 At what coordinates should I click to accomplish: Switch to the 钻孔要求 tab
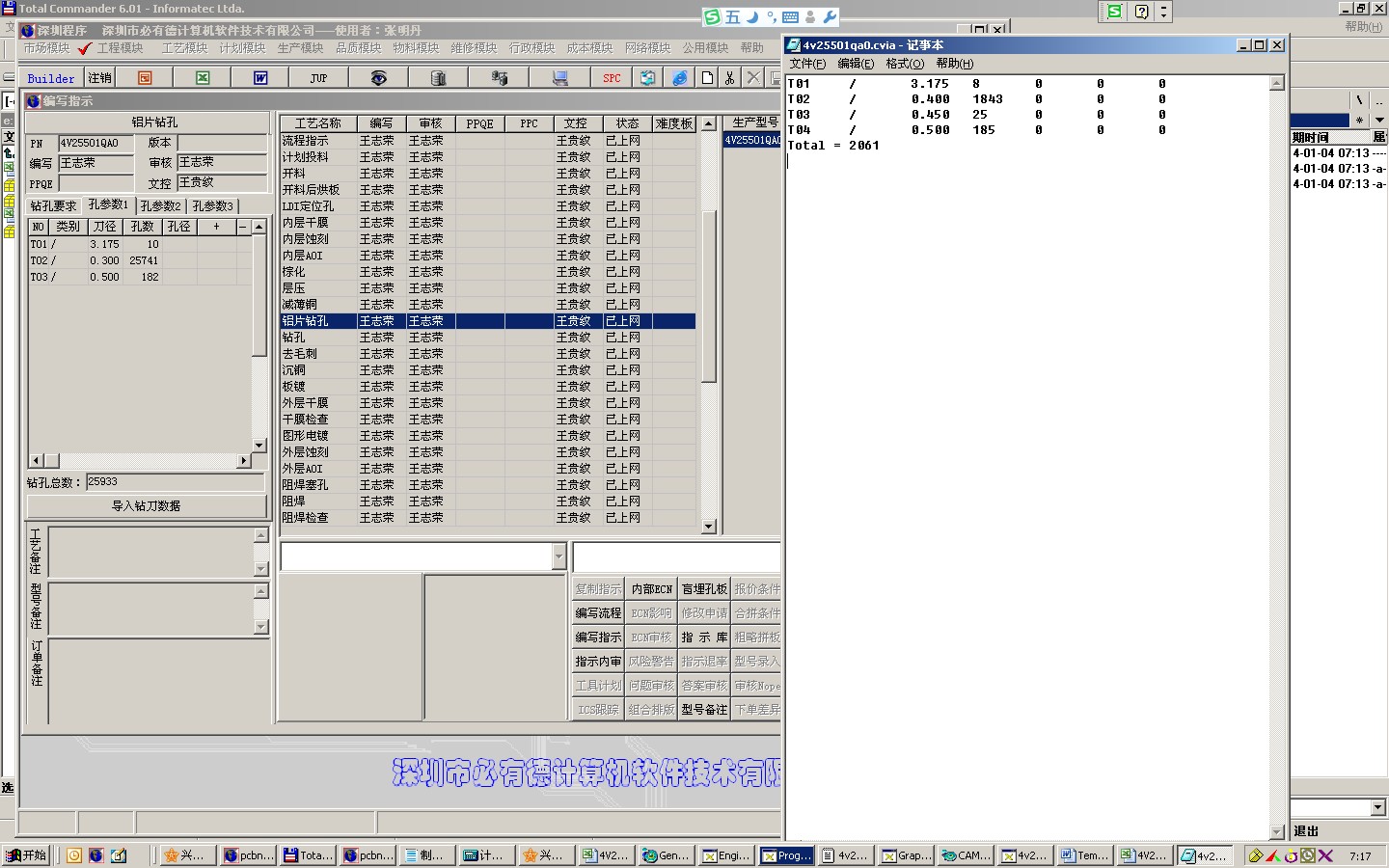[x=53, y=205]
